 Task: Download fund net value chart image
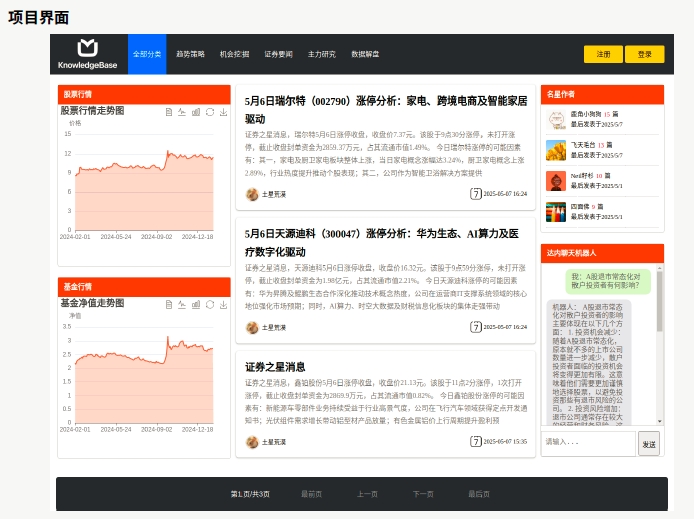pyautogui.click(x=224, y=303)
